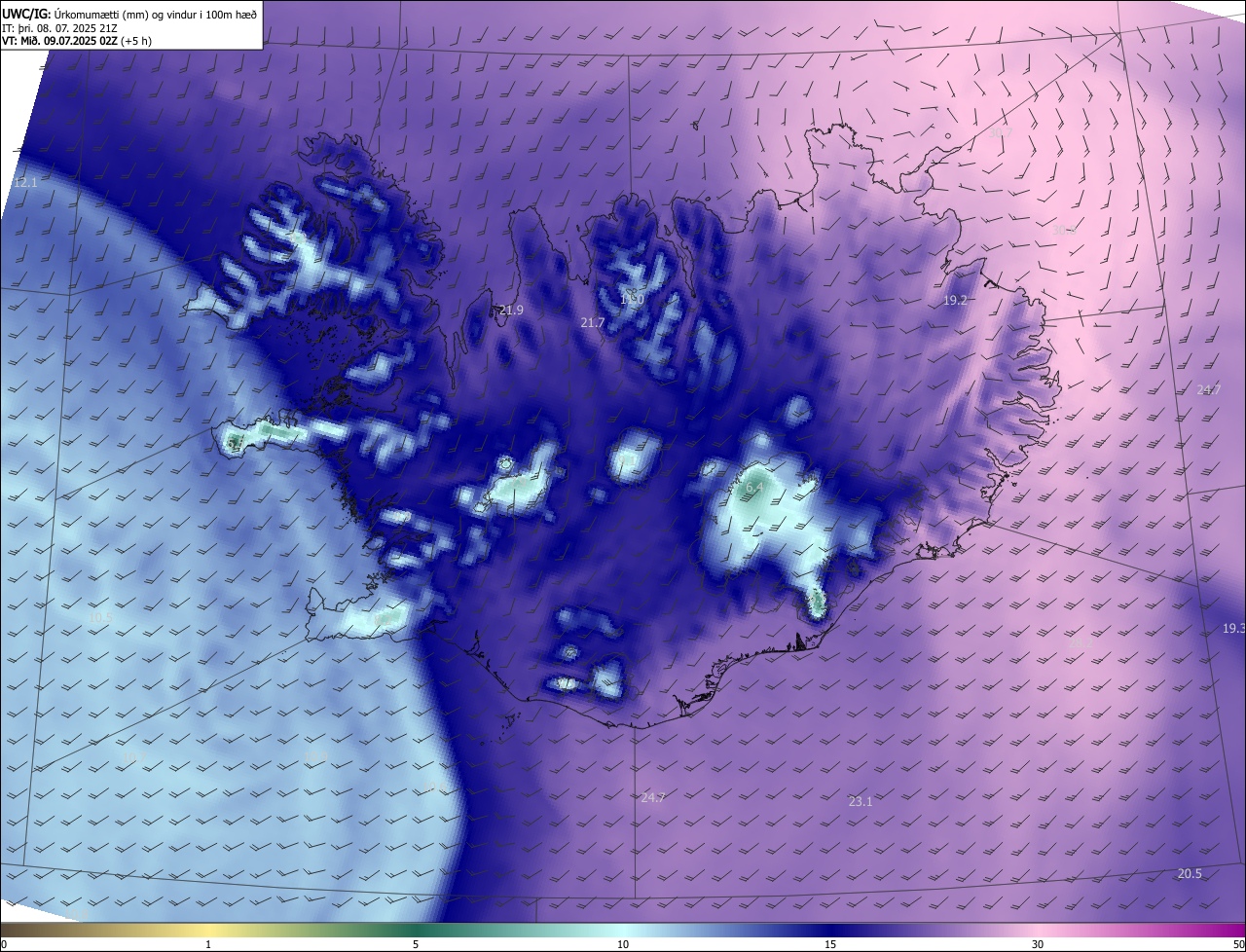1246x952 pixels.
Task: Click the 30 tick on the colour scale
Action: pyautogui.click(x=1038, y=945)
